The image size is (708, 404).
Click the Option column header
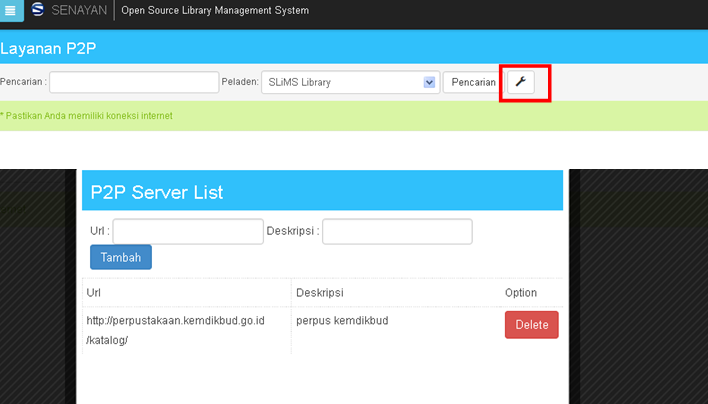tap(521, 293)
